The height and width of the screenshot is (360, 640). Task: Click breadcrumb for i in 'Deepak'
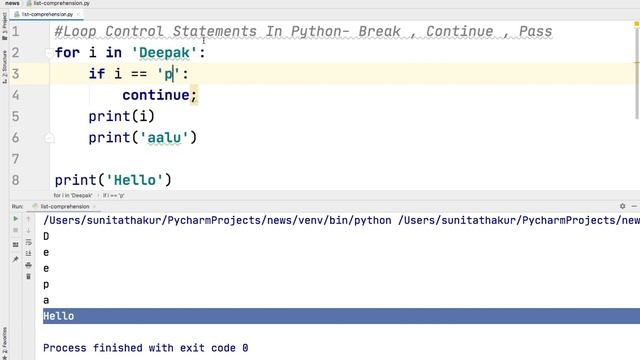(73, 196)
